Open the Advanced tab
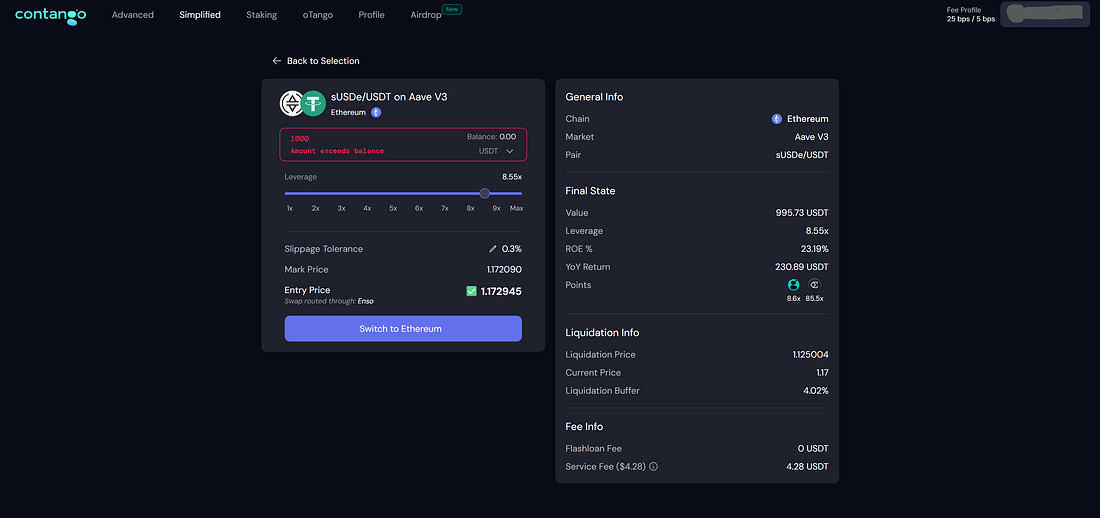This screenshot has width=1100, height=518. point(133,15)
